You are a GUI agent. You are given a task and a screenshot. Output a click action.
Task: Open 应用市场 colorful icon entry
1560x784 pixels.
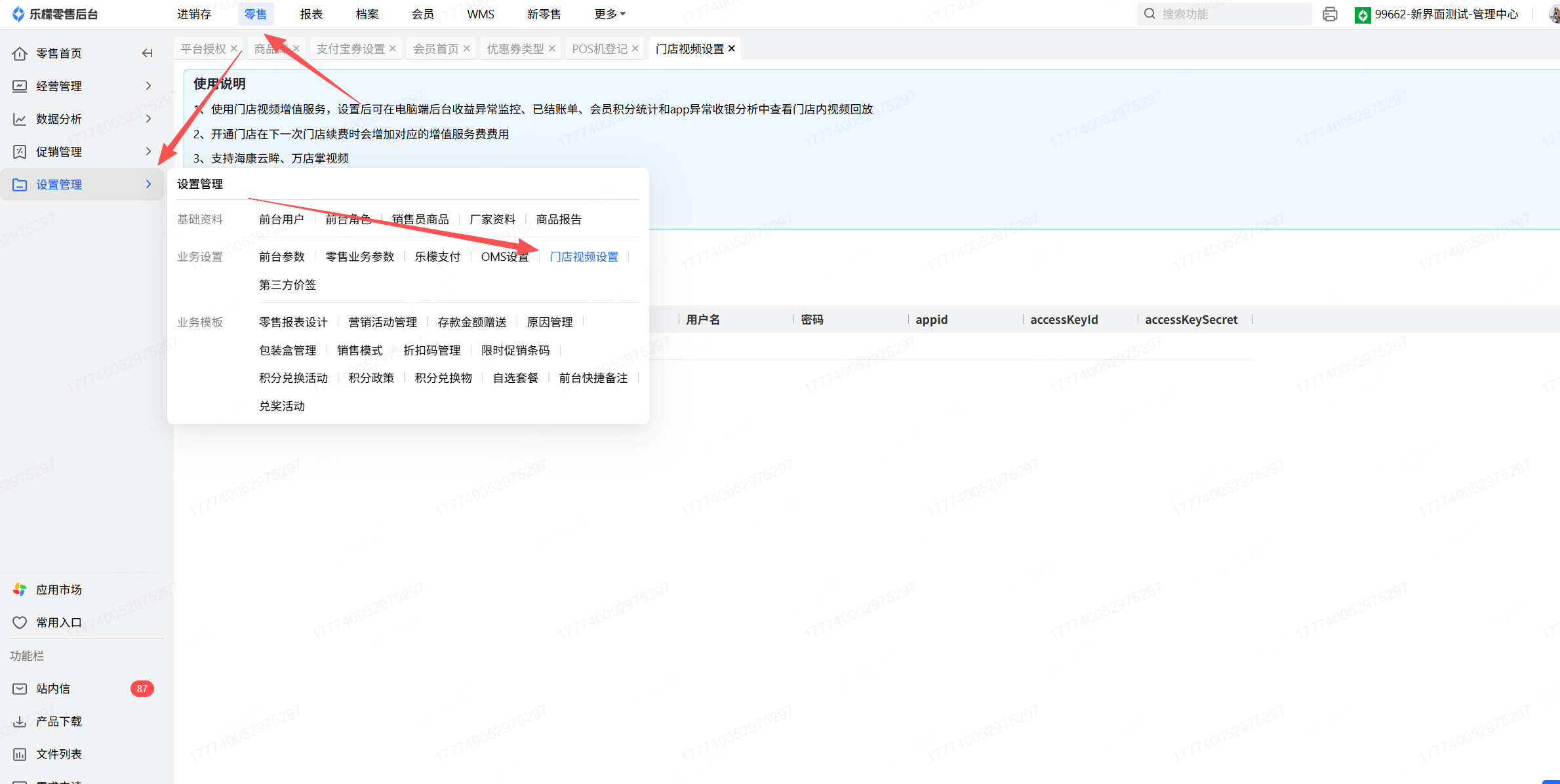coord(20,589)
